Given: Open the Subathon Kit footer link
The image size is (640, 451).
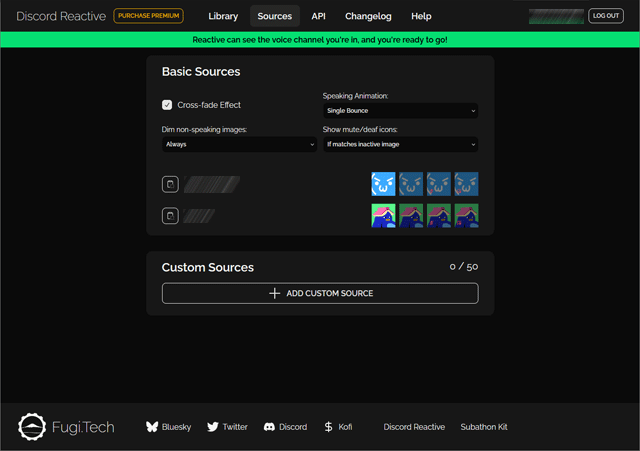Looking at the screenshot, I should 484,427.
